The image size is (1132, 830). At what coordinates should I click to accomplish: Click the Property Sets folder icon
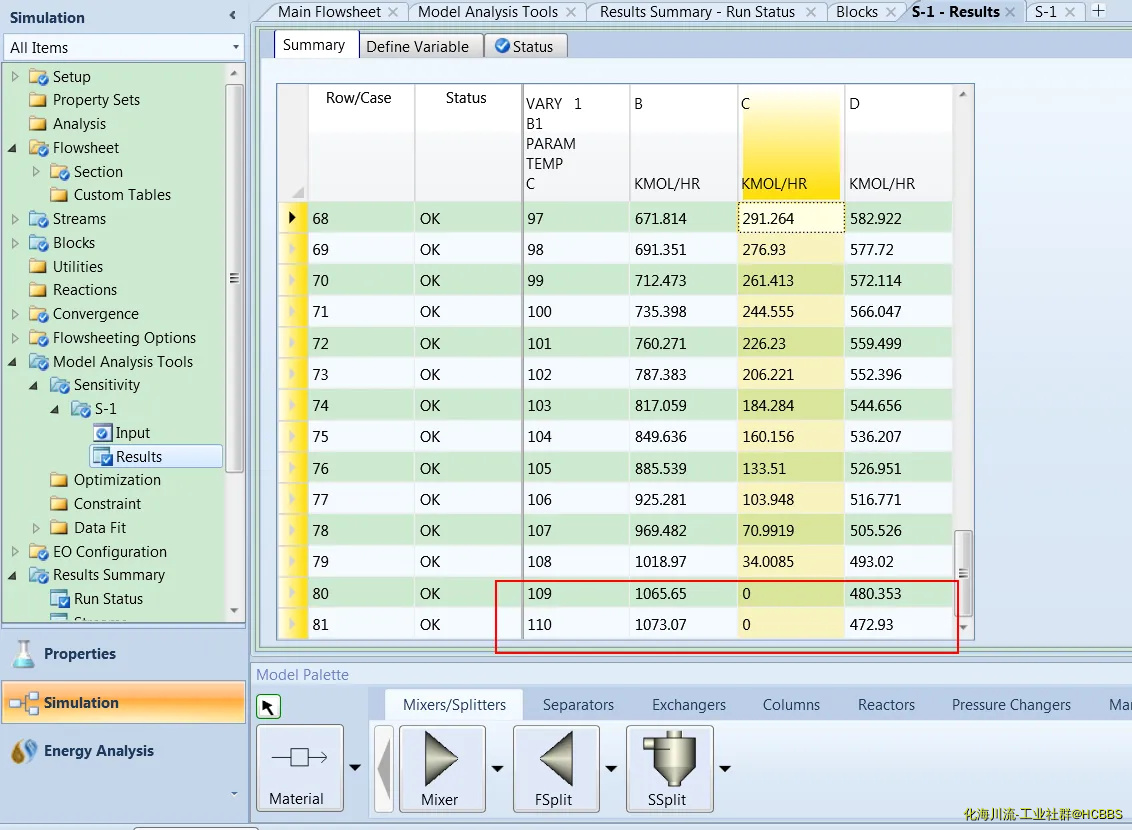click(x=38, y=100)
